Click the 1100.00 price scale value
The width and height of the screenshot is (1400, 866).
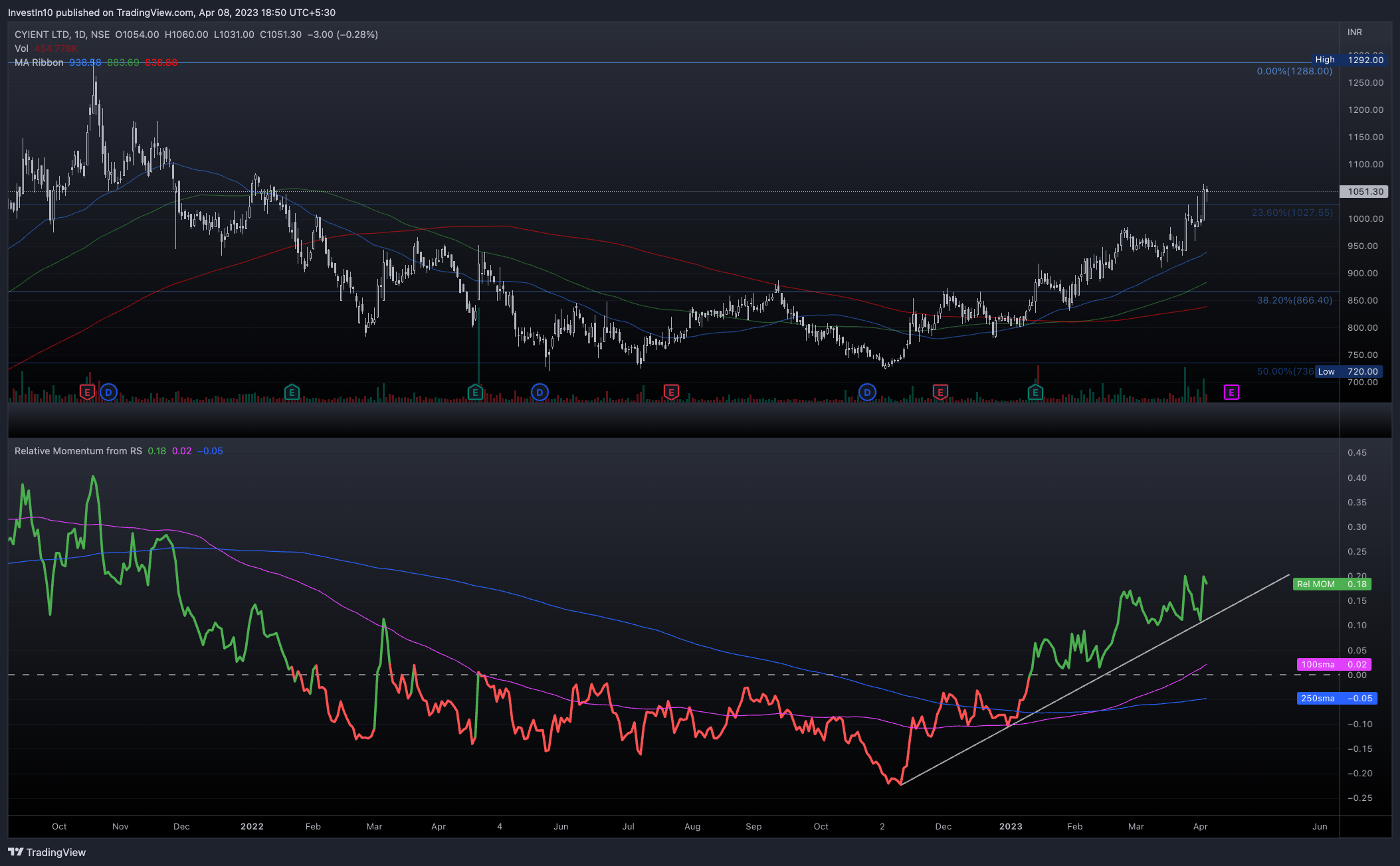[x=1365, y=164]
